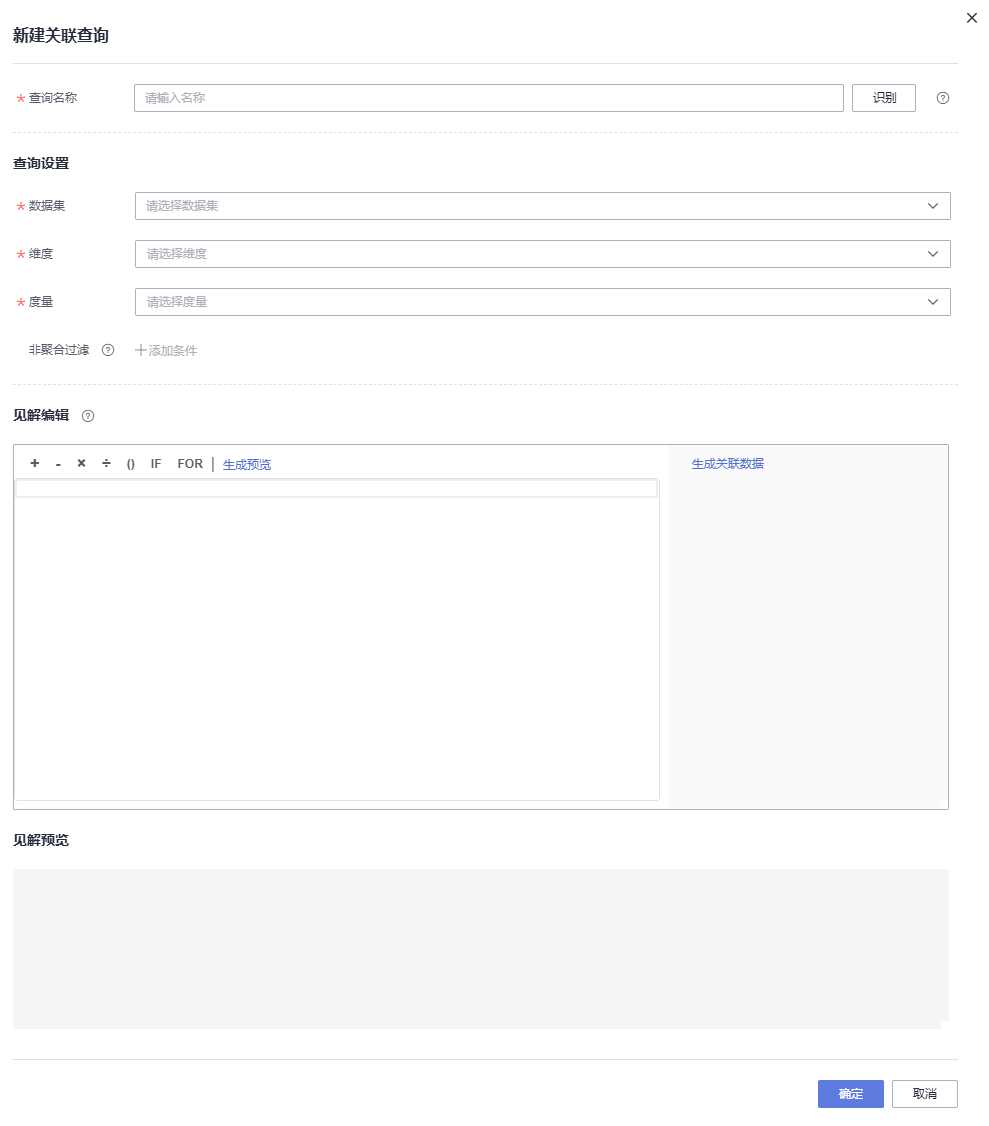Cancel with the 取消 button
Screen dimensions: 989x1126
click(x=924, y=1094)
